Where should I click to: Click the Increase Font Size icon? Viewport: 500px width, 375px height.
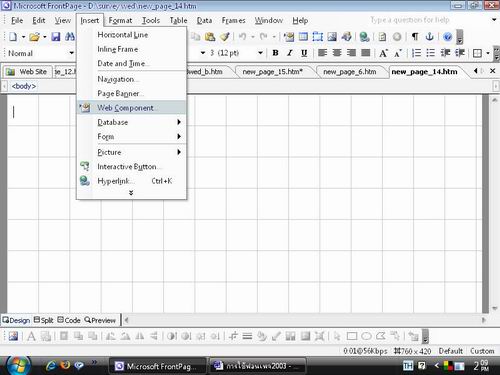click(x=383, y=53)
